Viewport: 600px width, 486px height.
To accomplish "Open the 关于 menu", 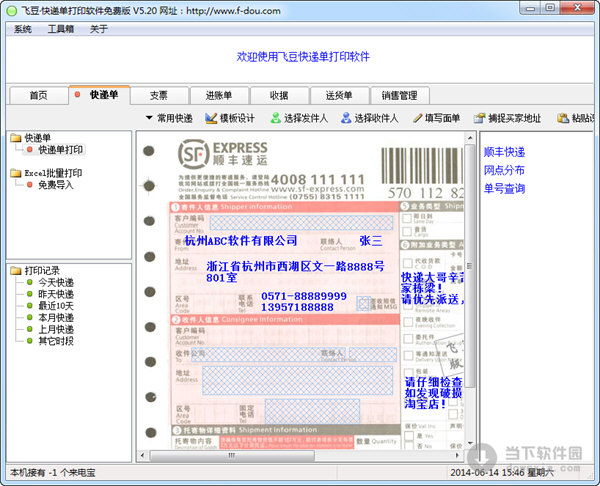I will (99, 29).
